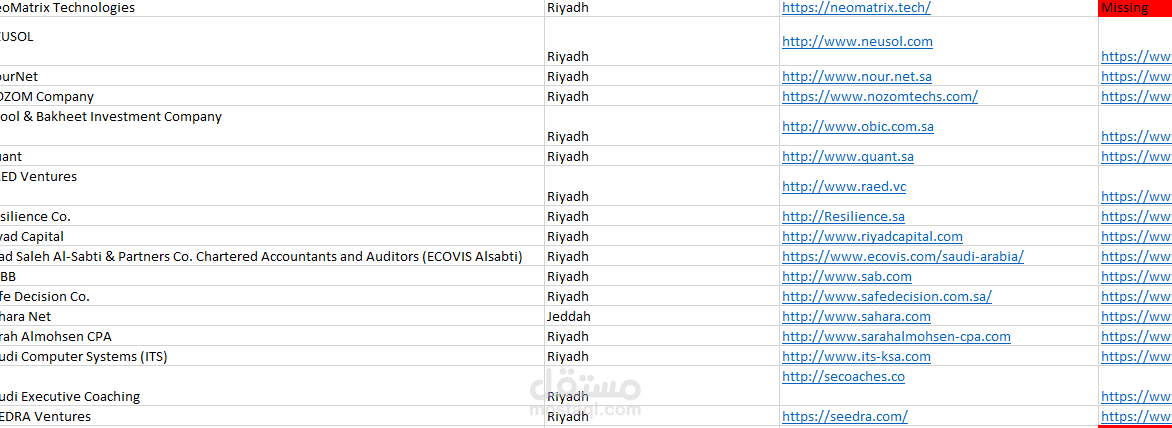
Task: Open the www.nozomtechs.com link
Action: point(880,96)
